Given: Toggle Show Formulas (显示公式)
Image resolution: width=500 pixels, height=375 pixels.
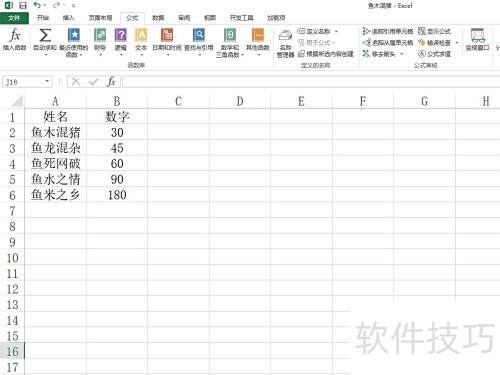Looking at the screenshot, I should [434, 32].
